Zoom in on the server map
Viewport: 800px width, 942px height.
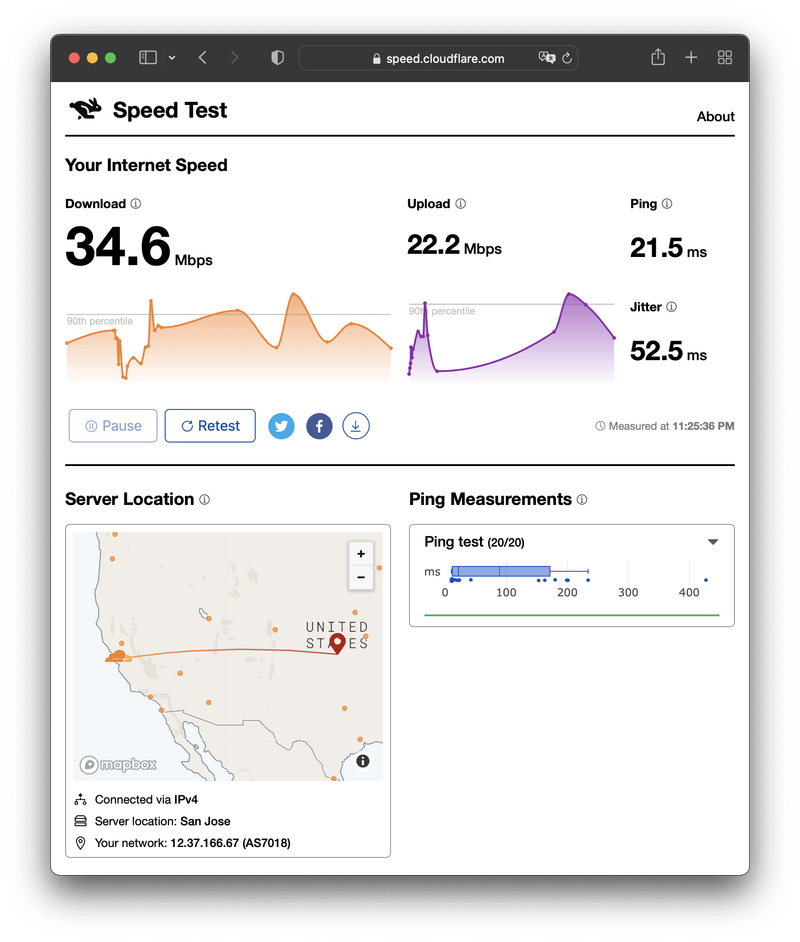(x=360, y=553)
